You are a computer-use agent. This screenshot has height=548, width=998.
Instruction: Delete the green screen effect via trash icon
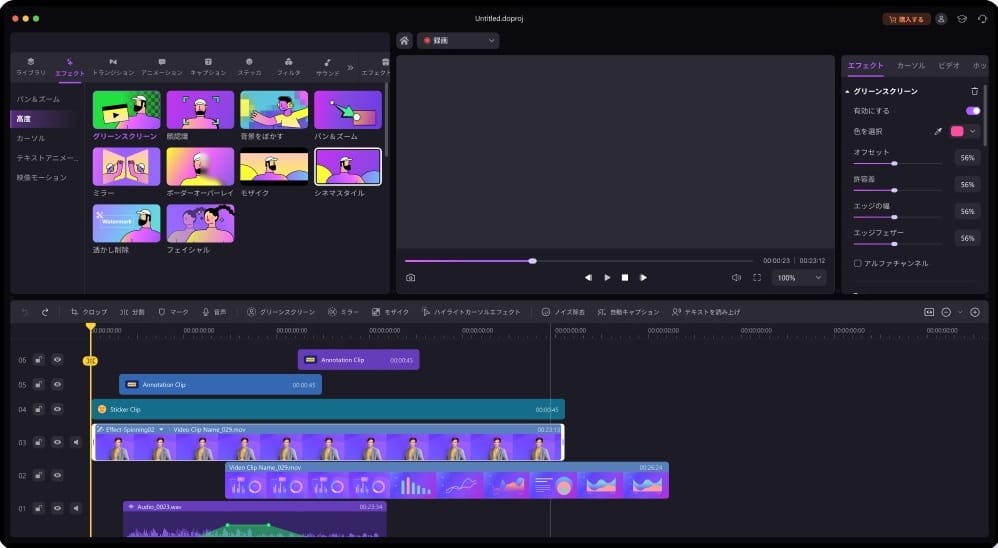[975, 91]
